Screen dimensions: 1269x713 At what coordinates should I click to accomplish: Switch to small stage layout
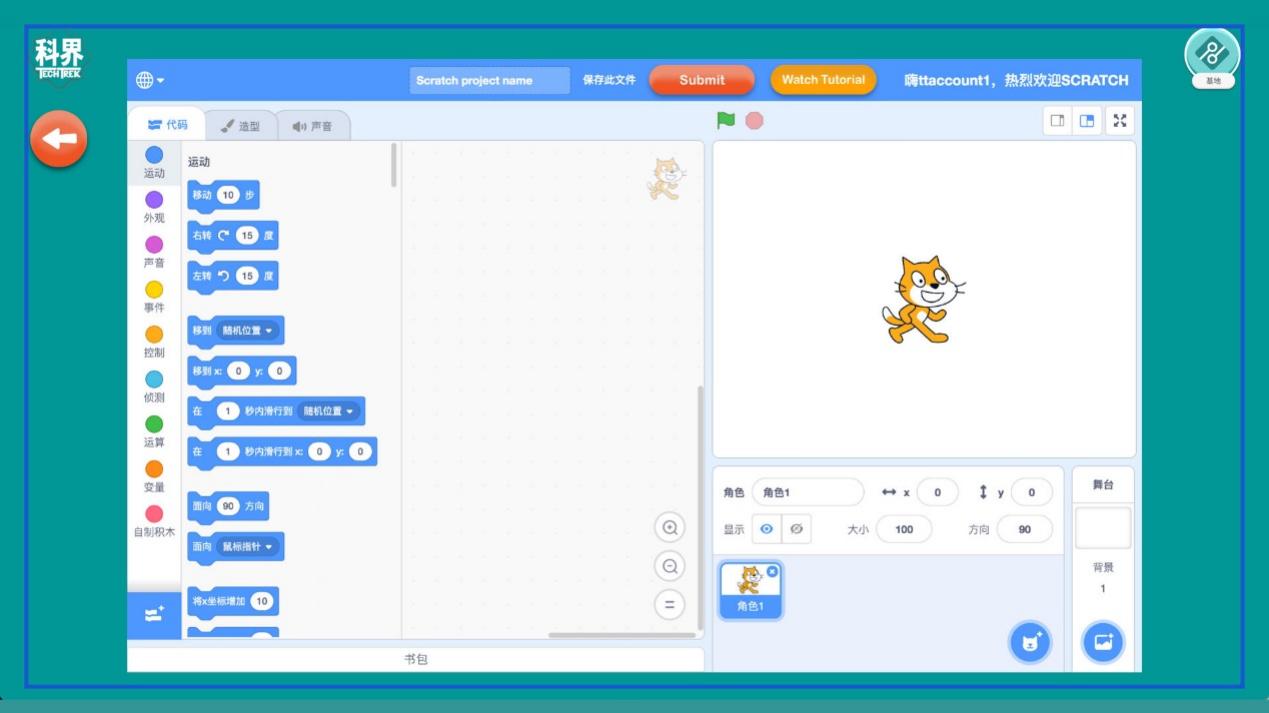pos(1057,121)
